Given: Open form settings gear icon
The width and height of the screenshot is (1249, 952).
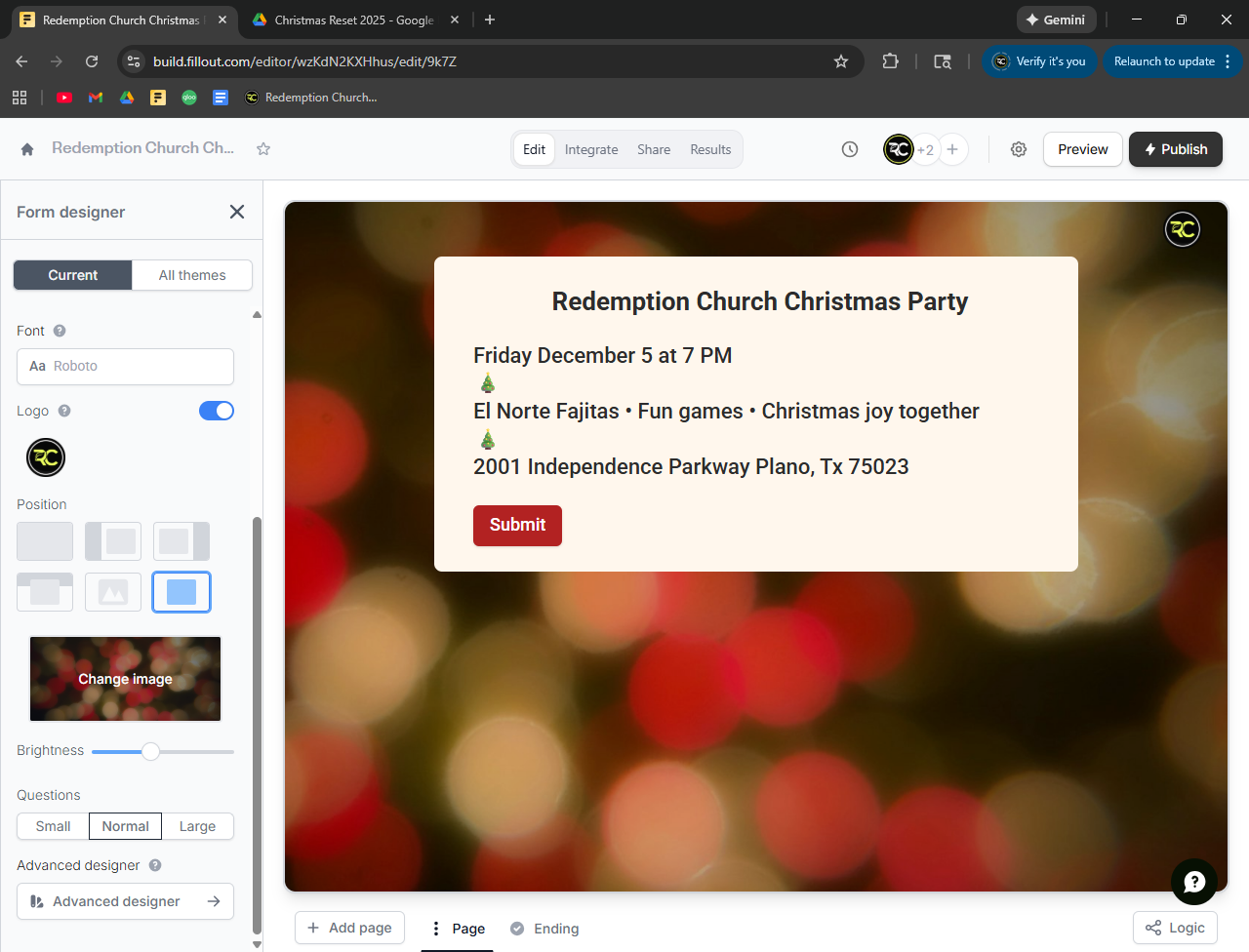Looking at the screenshot, I should 1019,149.
